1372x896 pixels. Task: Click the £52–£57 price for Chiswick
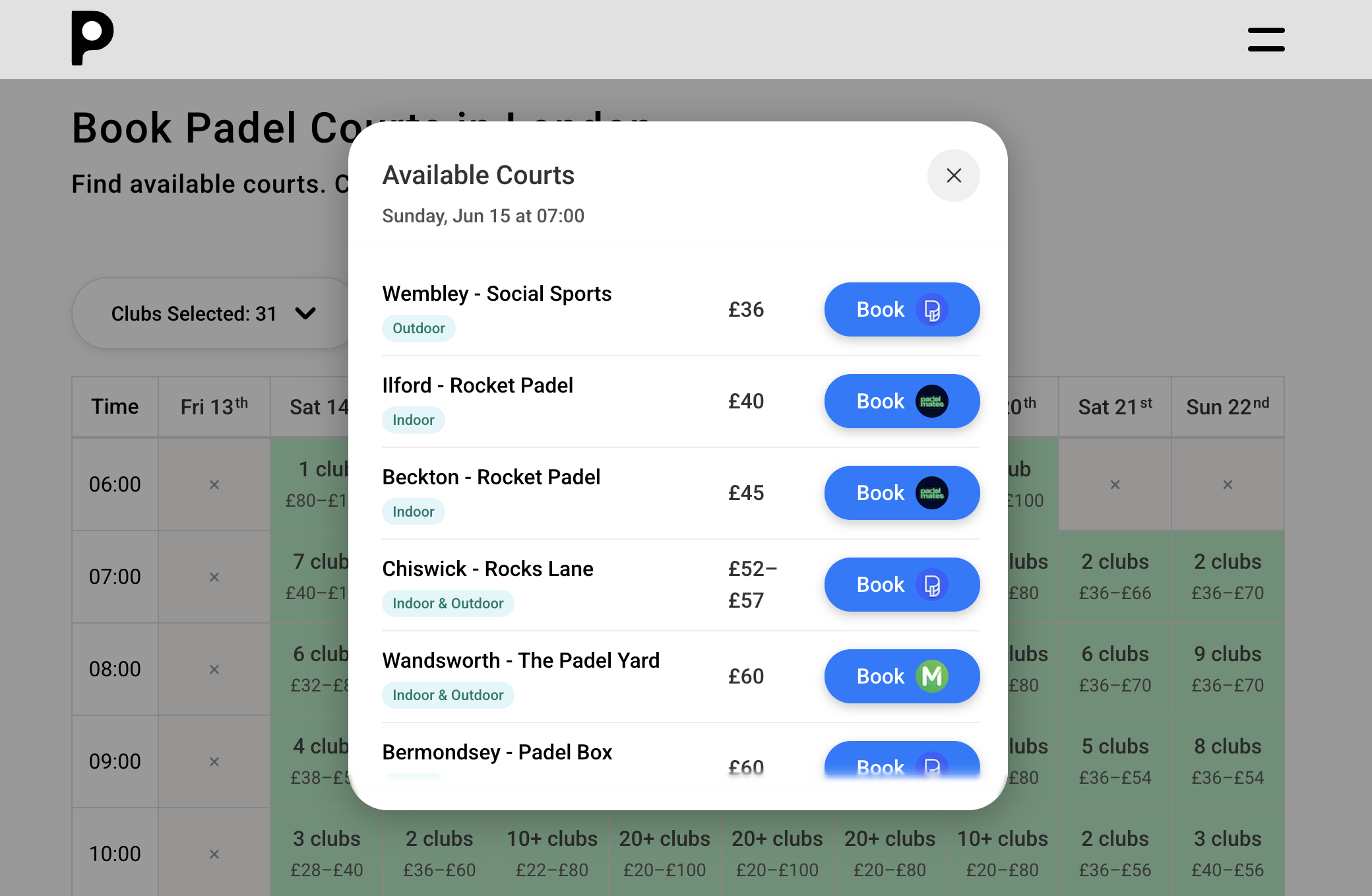click(752, 585)
